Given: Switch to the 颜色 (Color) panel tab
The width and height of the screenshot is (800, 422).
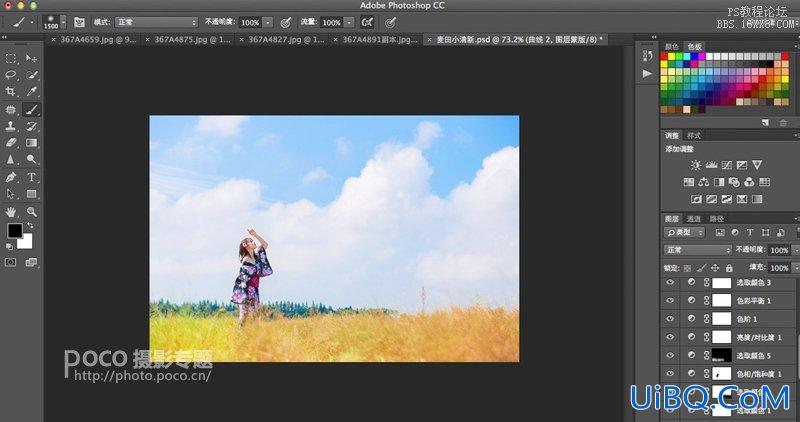Looking at the screenshot, I should [672, 47].
